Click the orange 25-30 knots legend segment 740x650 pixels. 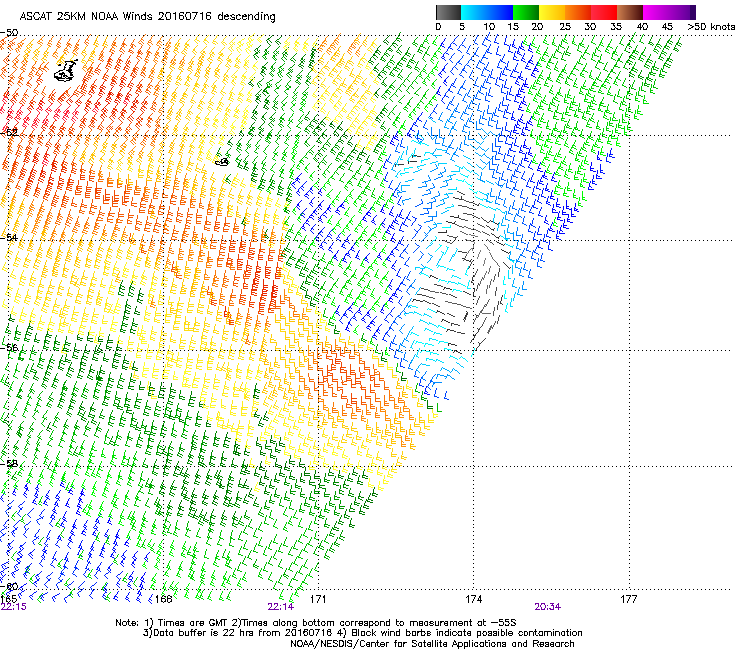pos(578,12)
